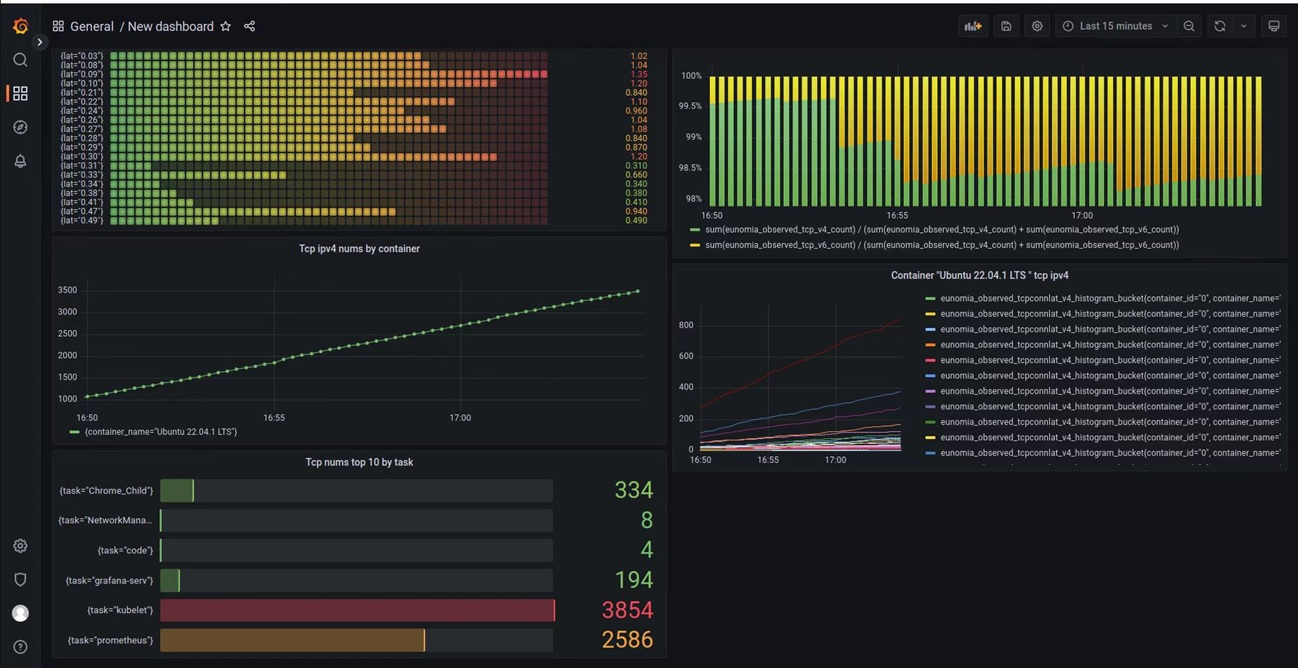Select the Search icon in the sidebar

20,60
